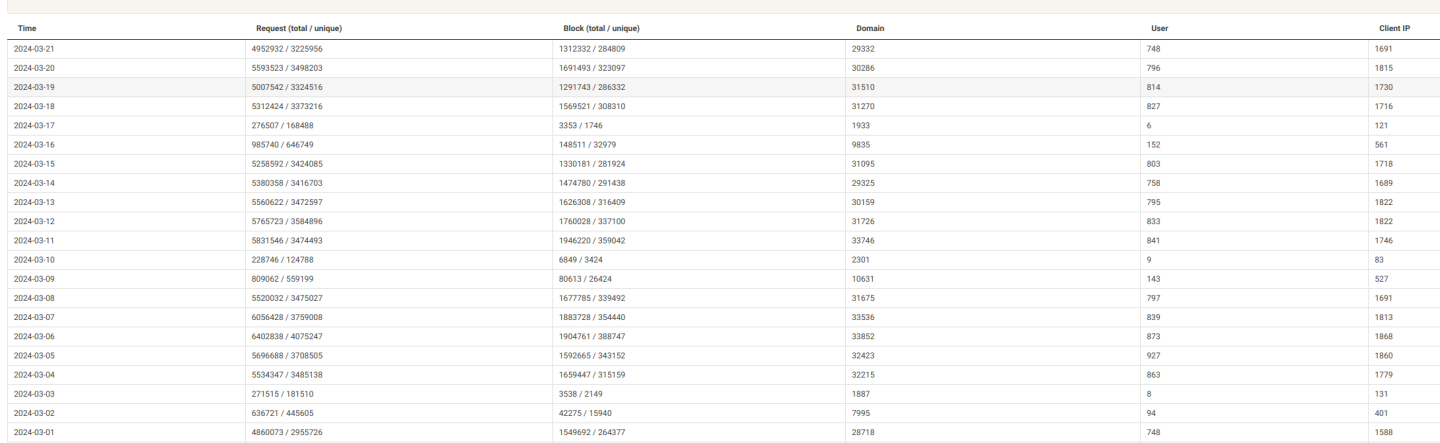Select request value 276507 / 168488
The image size is (1440, 443).
285,125
